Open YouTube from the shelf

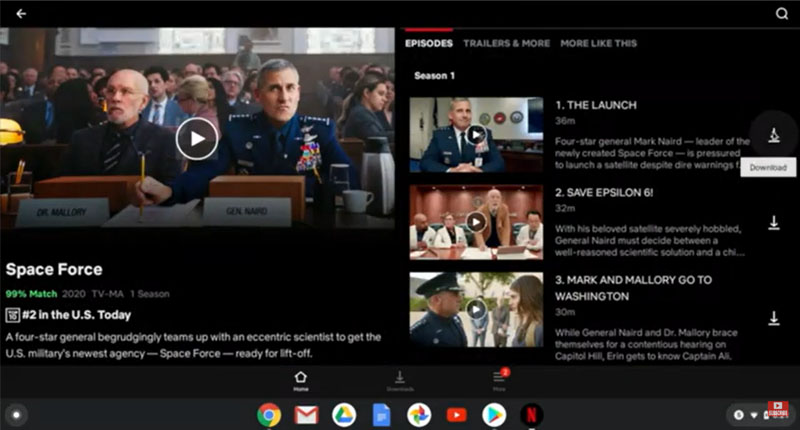pos(456,415)
